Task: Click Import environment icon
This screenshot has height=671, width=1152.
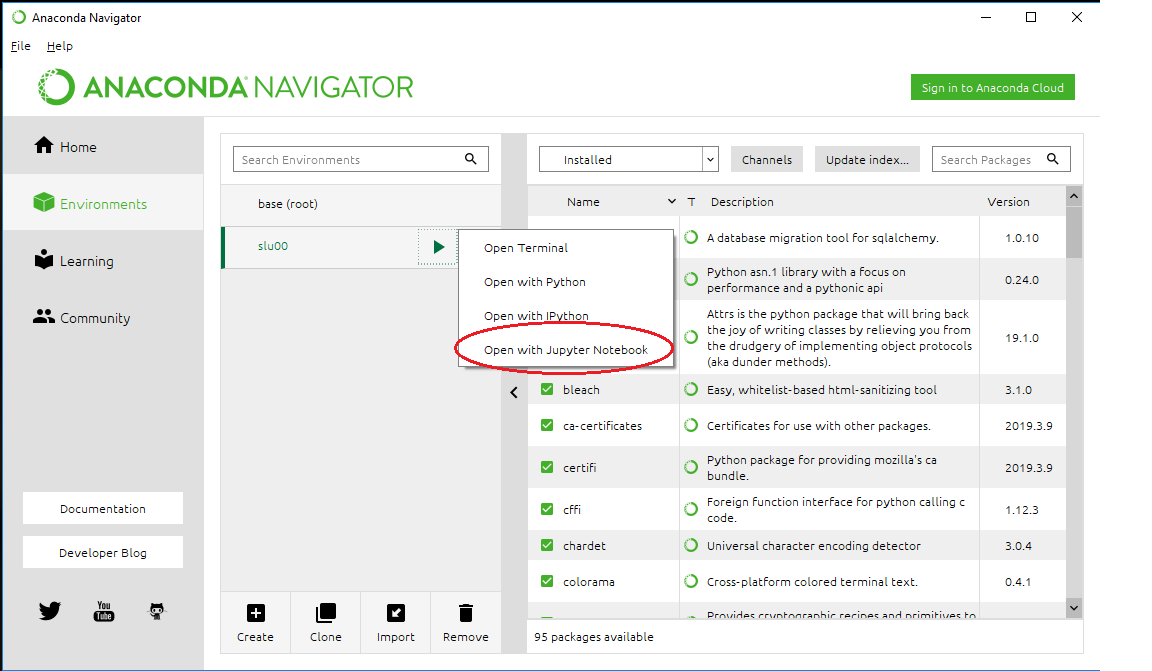Action: pyautogui.click(x=396, y=613)
